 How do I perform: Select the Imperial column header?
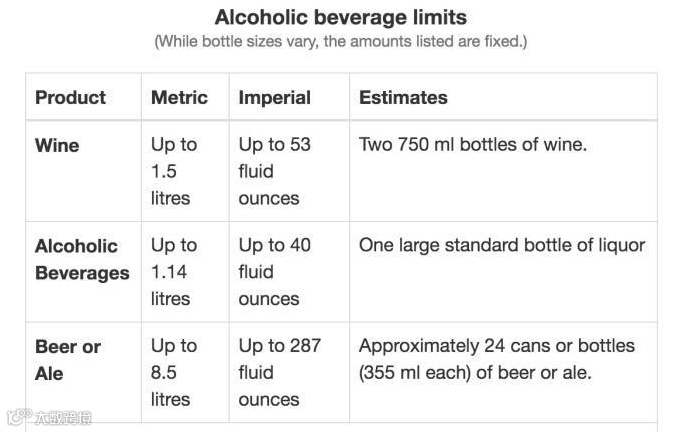274,98
